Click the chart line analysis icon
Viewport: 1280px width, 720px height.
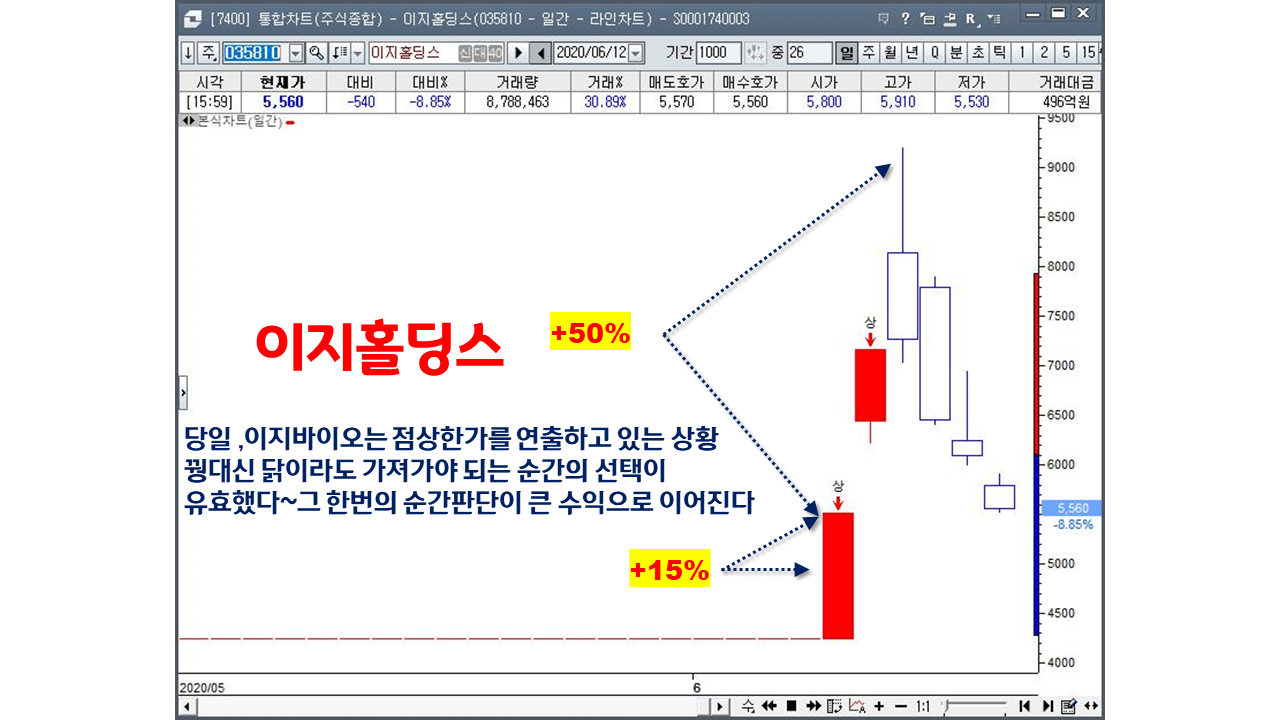pyautogui.click(x=857, y=706)
